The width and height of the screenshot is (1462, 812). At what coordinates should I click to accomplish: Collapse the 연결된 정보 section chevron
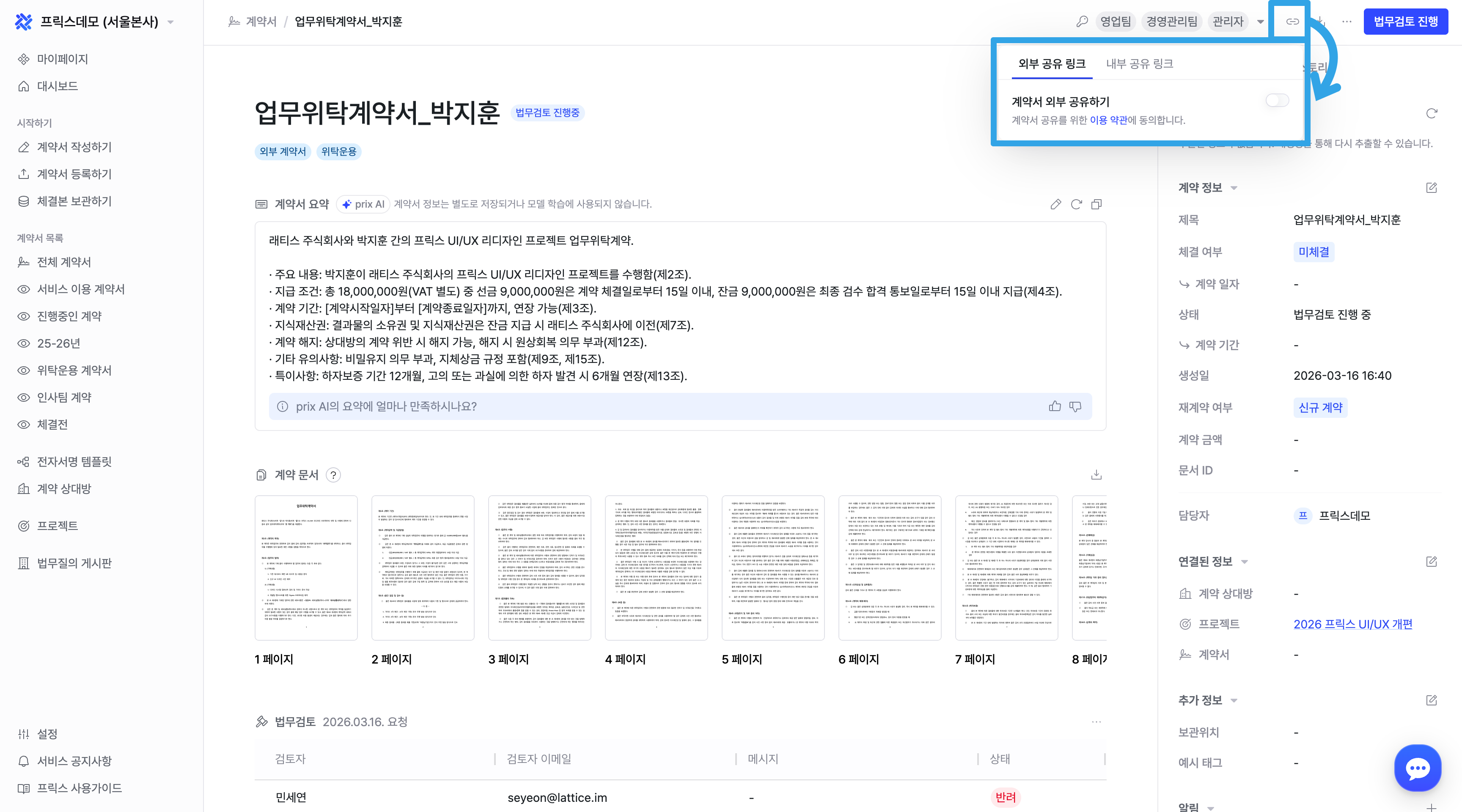1245,562
